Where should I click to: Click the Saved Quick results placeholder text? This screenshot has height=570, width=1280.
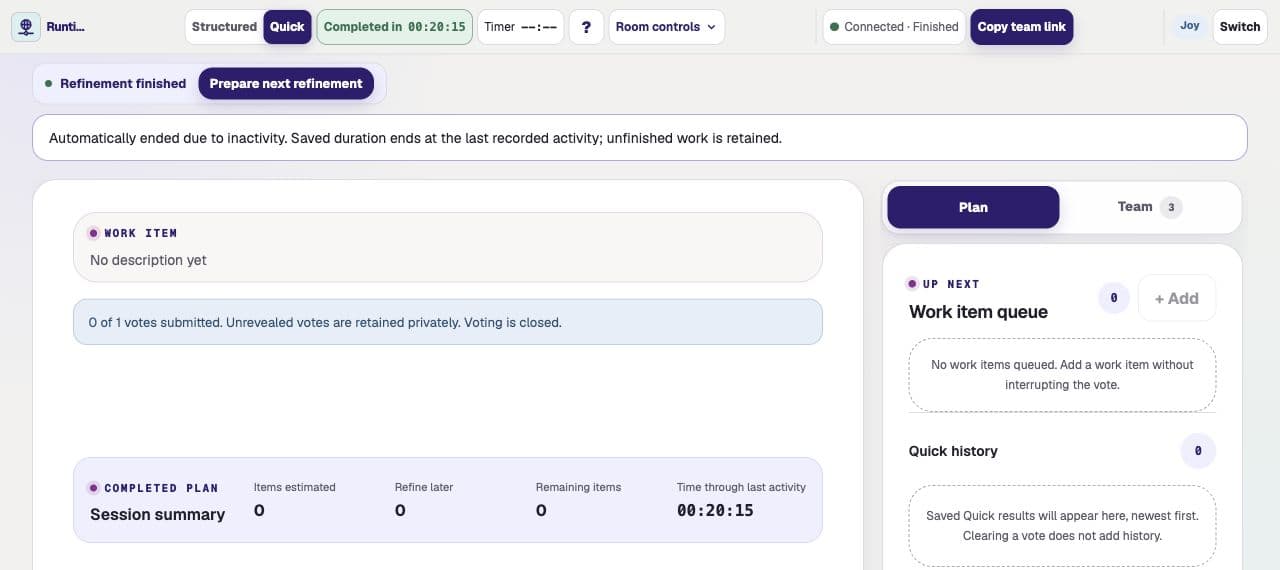pyautogui.click(x=1062, y=526)
